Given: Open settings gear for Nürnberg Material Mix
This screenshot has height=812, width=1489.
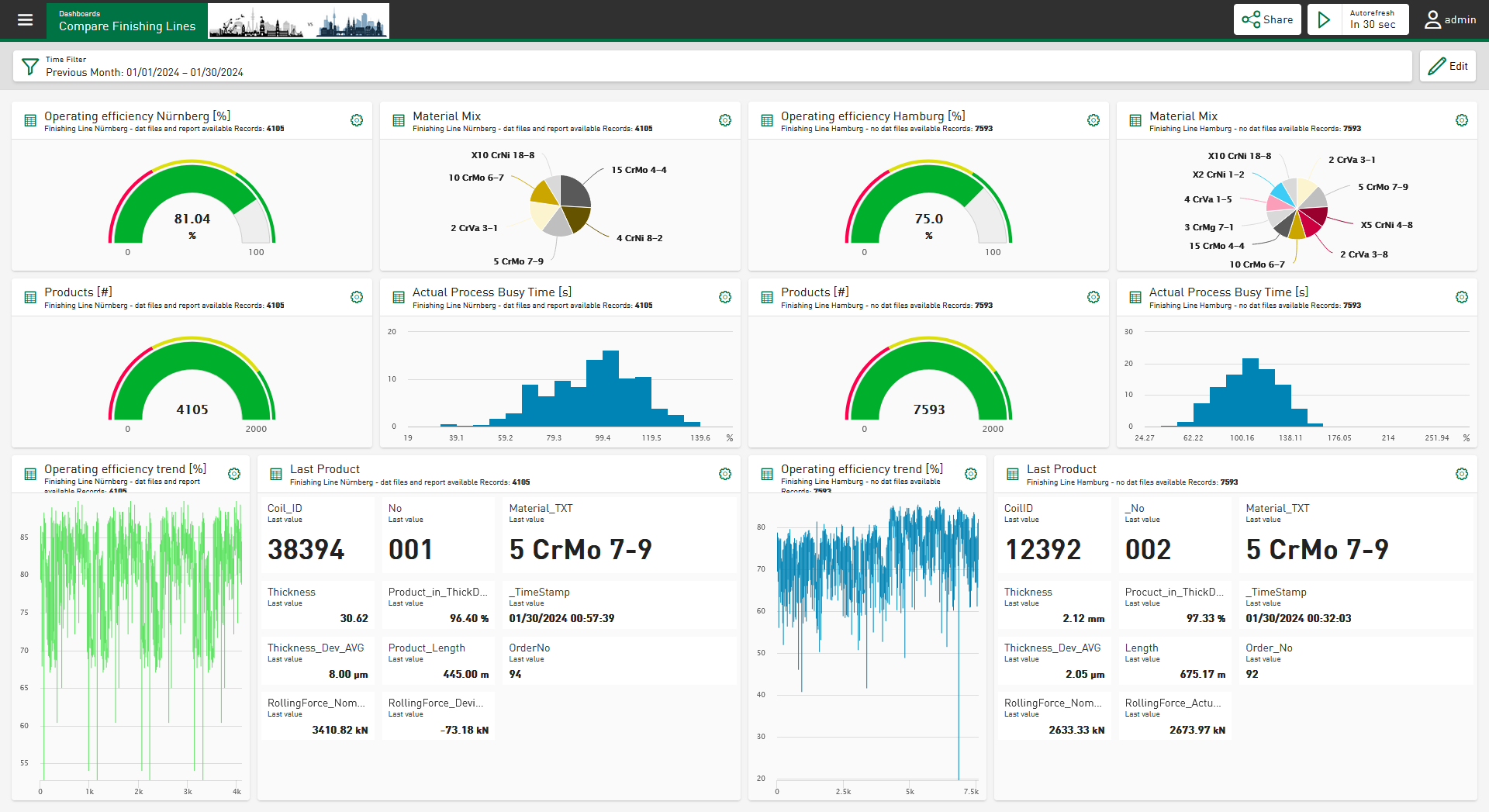Looking at the screenshot, I should tap(725, 120).
